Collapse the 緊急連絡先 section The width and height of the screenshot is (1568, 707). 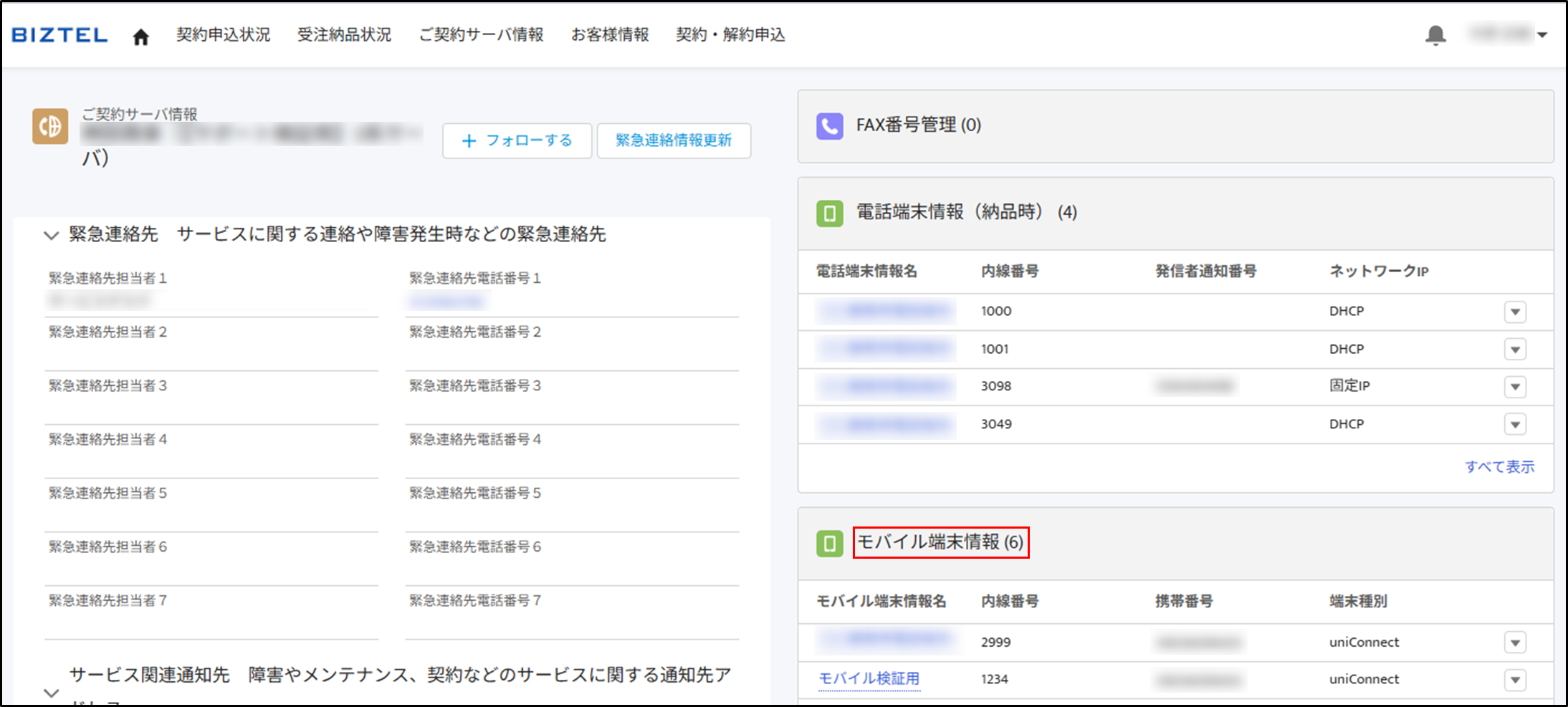pyautogui.click(x=51, y=235)
